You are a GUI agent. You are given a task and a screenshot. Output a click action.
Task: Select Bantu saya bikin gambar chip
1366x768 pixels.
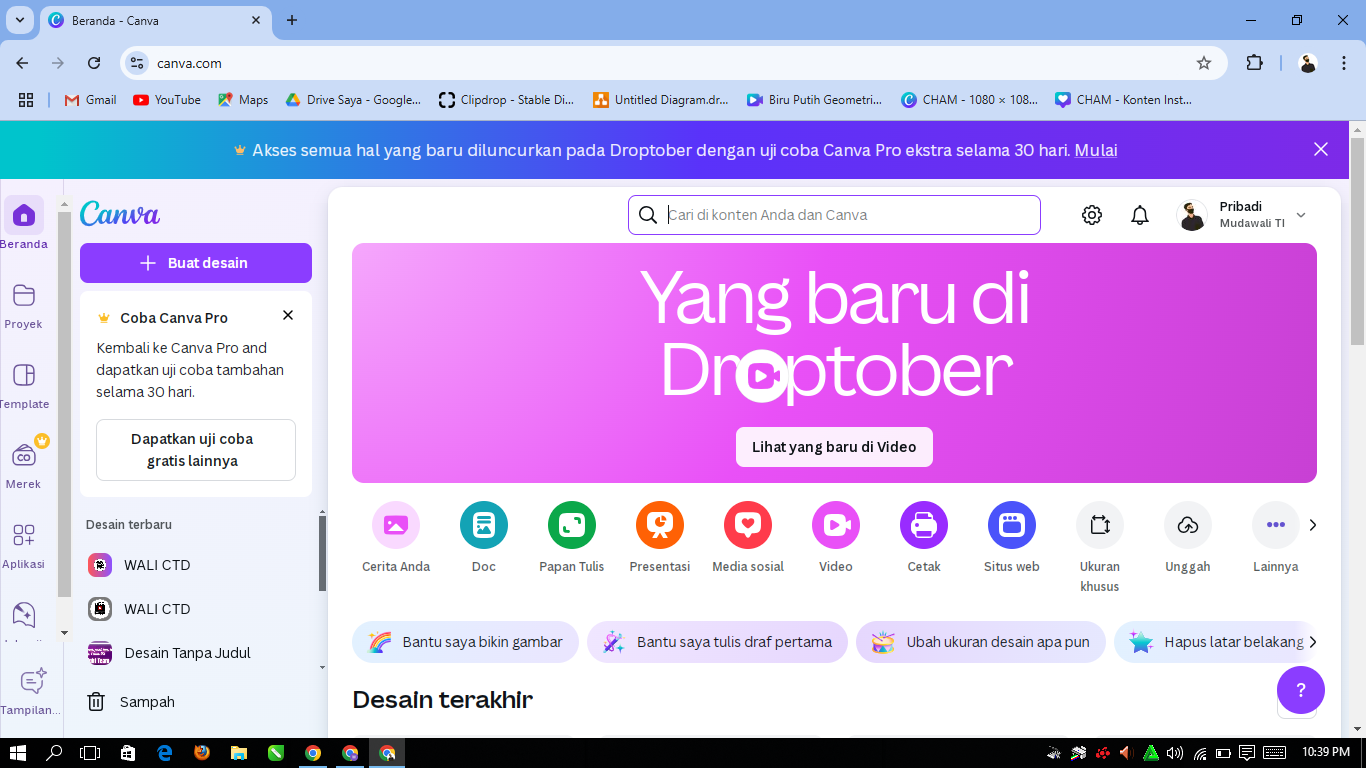pos(465,642)
